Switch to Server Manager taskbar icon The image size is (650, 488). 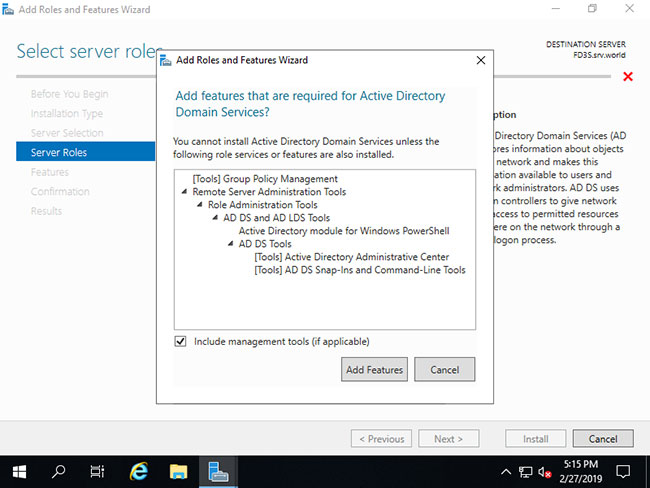coord(218,472)
